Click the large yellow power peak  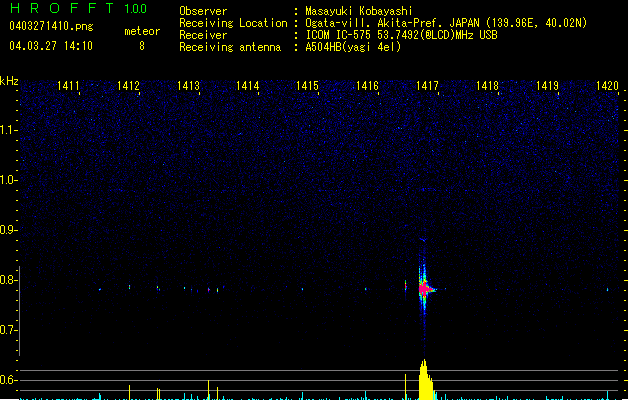click(x=424, y=380)
